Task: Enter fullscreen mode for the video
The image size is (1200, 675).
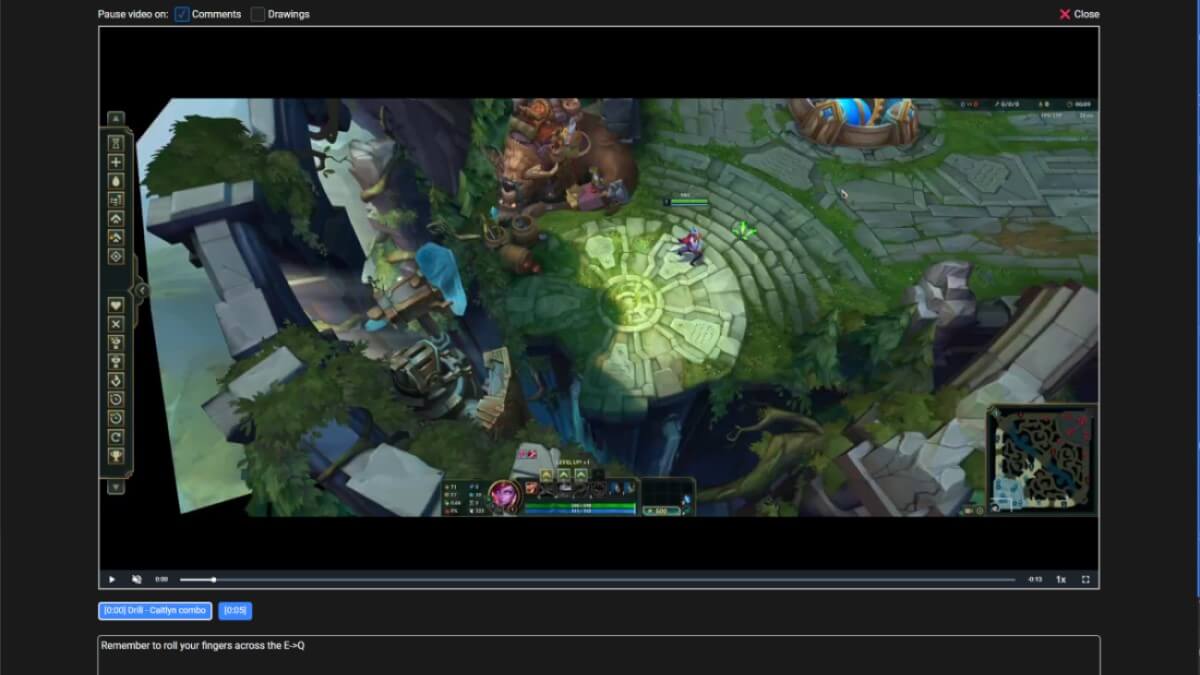Action: pos(1085,579)
